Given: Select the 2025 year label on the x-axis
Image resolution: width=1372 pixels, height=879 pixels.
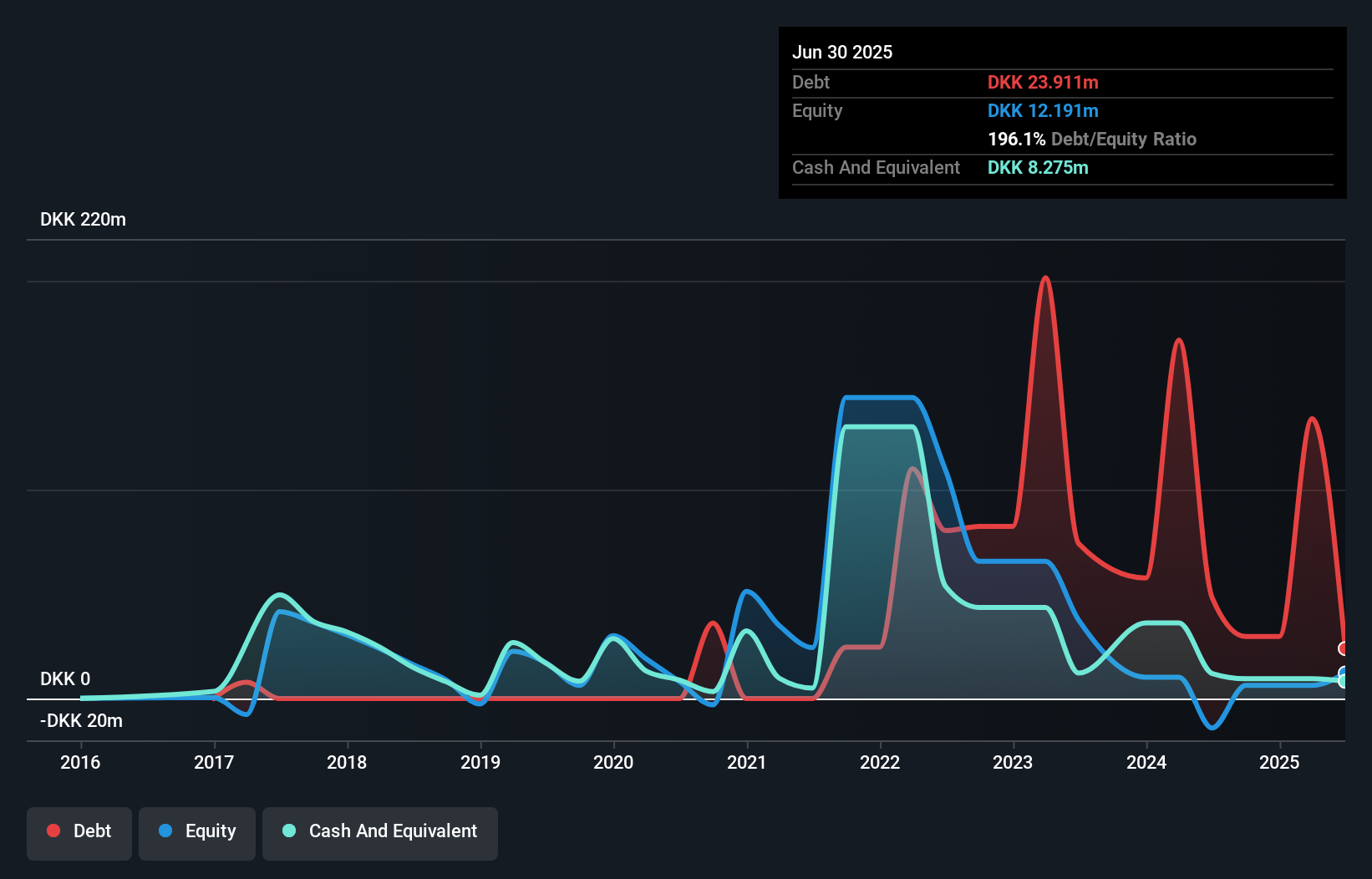Looking at the screenshot, I should click(1279, 762).
